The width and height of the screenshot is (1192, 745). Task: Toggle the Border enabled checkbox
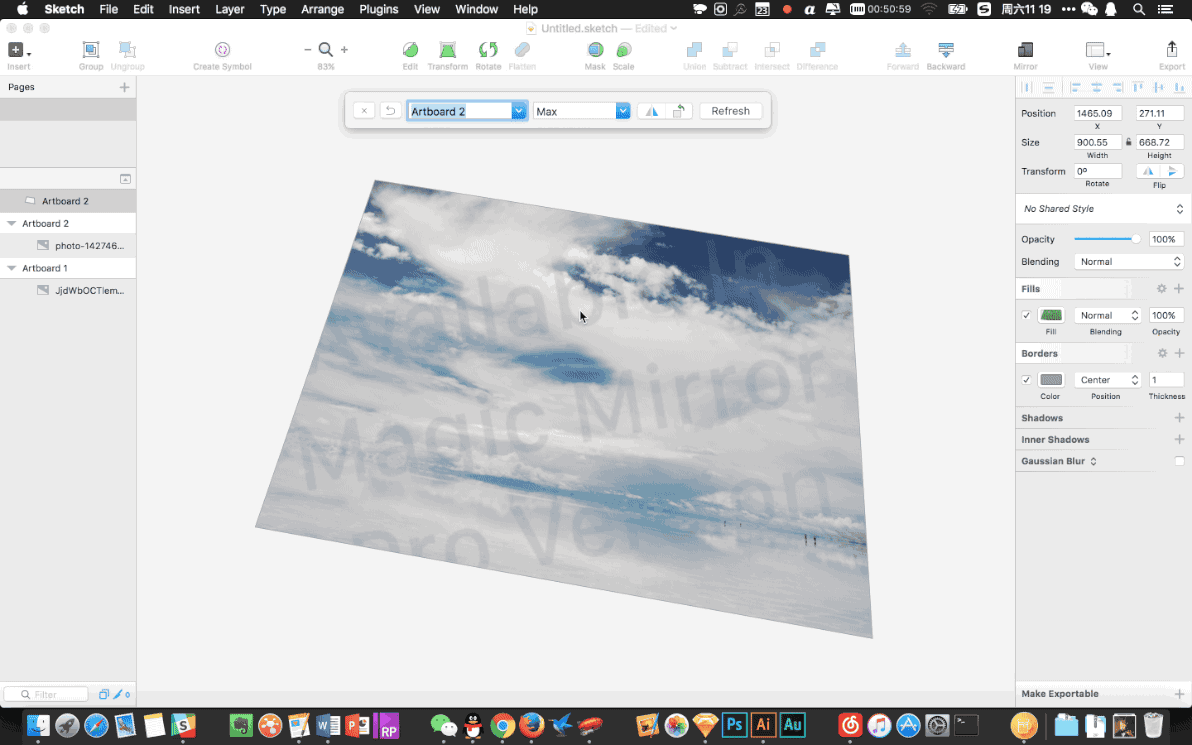[1026, 380]
